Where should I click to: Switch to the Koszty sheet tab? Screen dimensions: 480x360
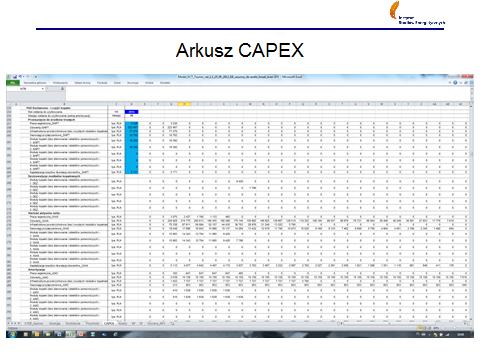(x=123, y=323)
